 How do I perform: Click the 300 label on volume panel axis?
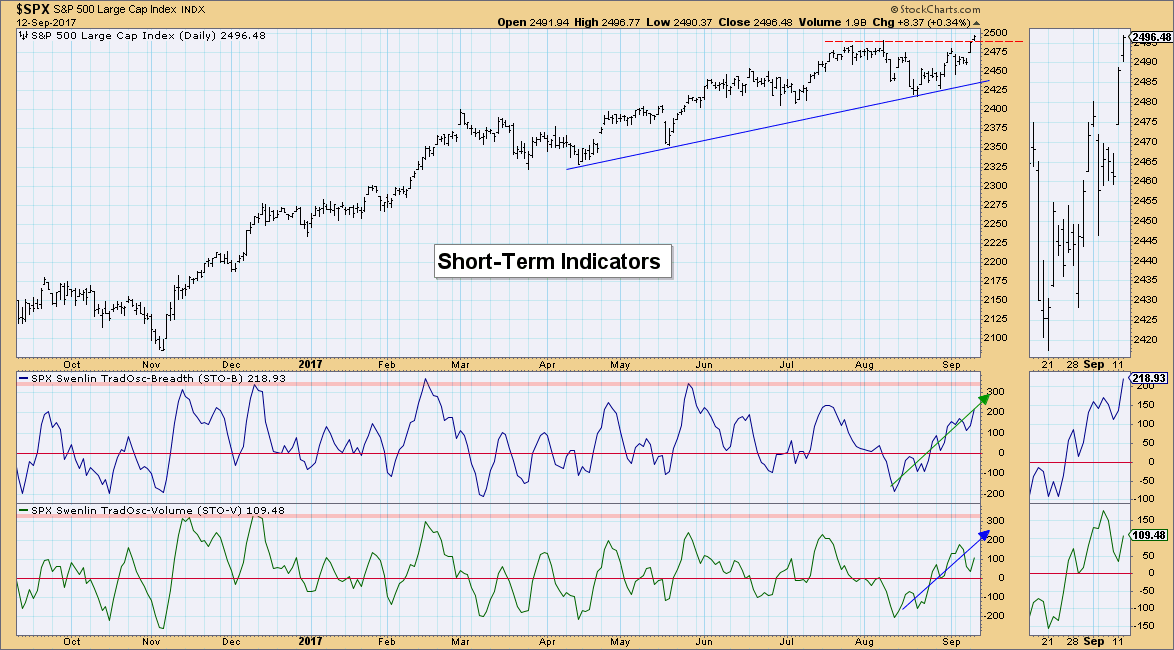[x=996, y=520]
